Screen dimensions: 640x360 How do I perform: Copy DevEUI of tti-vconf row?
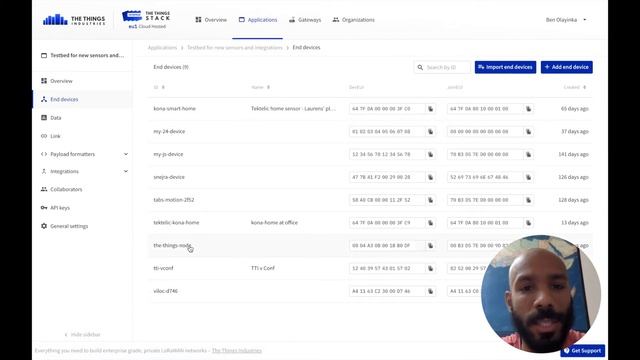point(430,269)
